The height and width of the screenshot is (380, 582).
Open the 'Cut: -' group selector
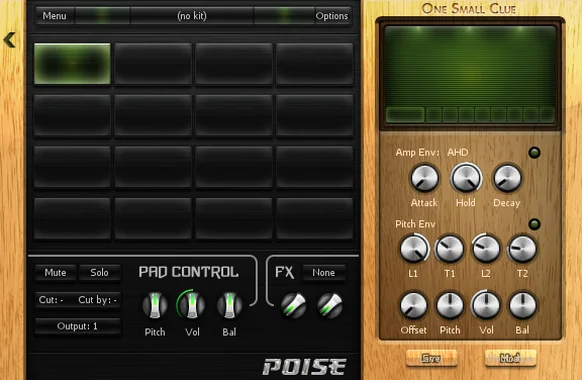[x=51, y=300]
